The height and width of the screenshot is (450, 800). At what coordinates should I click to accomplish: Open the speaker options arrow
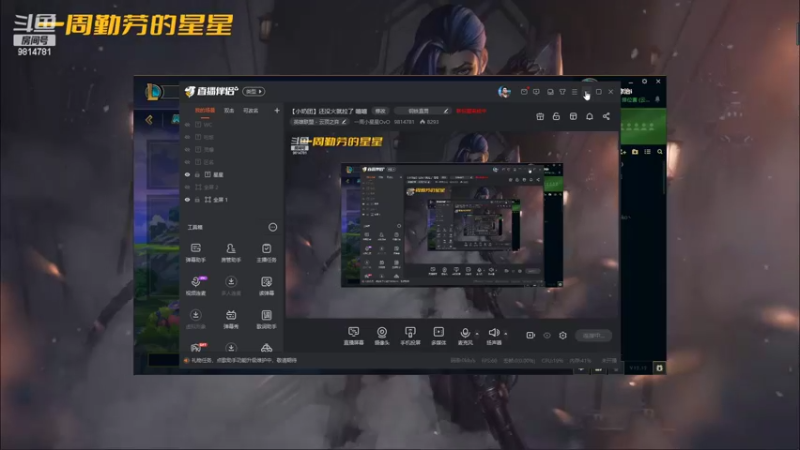tap(506, 334)
